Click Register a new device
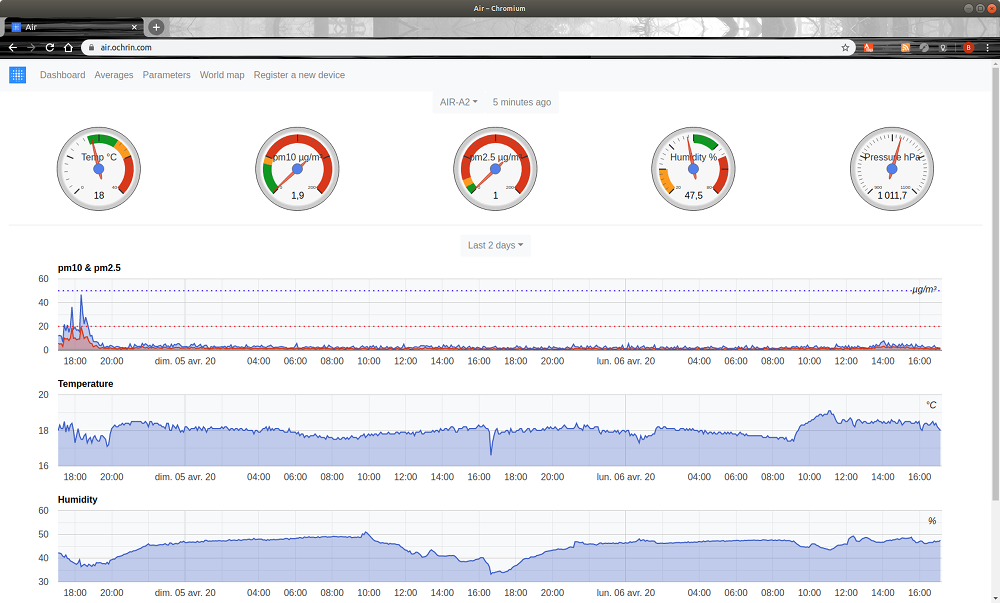1000x603 pixels. [x=299, y=75]
